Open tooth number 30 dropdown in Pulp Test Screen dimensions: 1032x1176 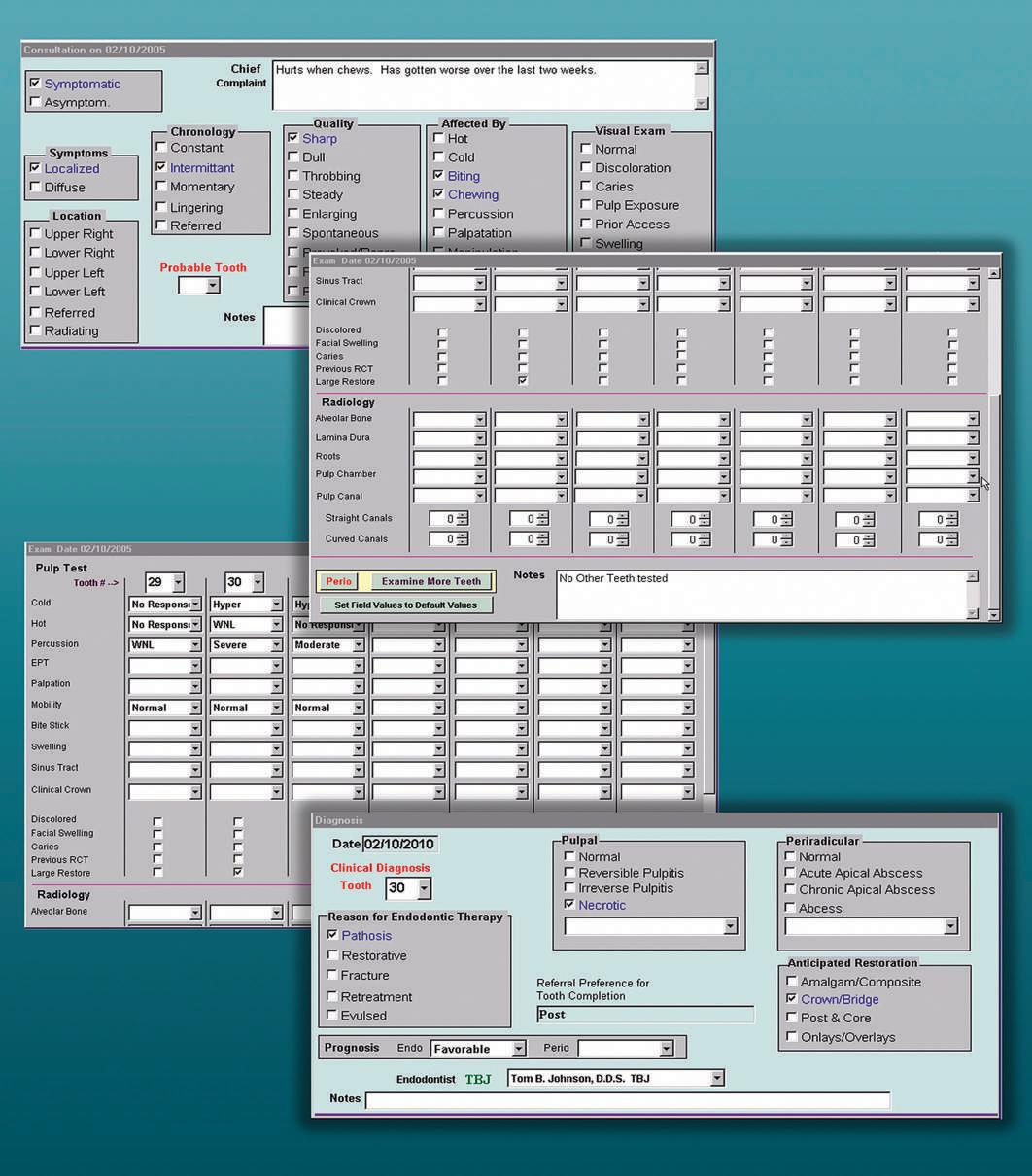coord(258,582)
